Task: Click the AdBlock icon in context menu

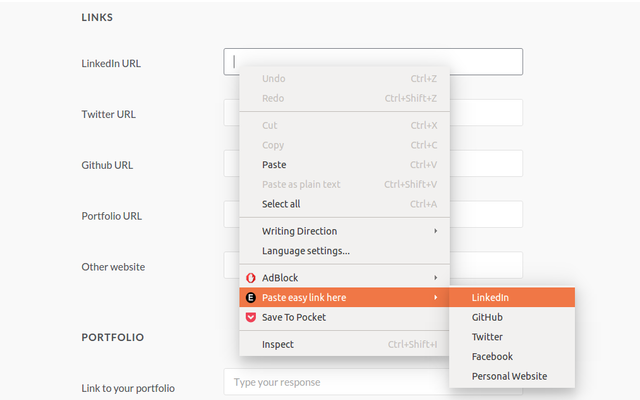Action: (251, 278)
